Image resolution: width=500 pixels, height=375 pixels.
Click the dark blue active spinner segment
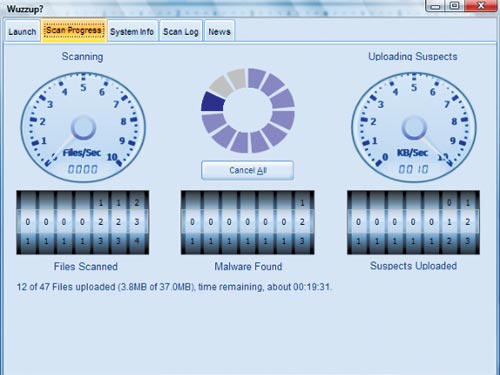pos(213,102)
